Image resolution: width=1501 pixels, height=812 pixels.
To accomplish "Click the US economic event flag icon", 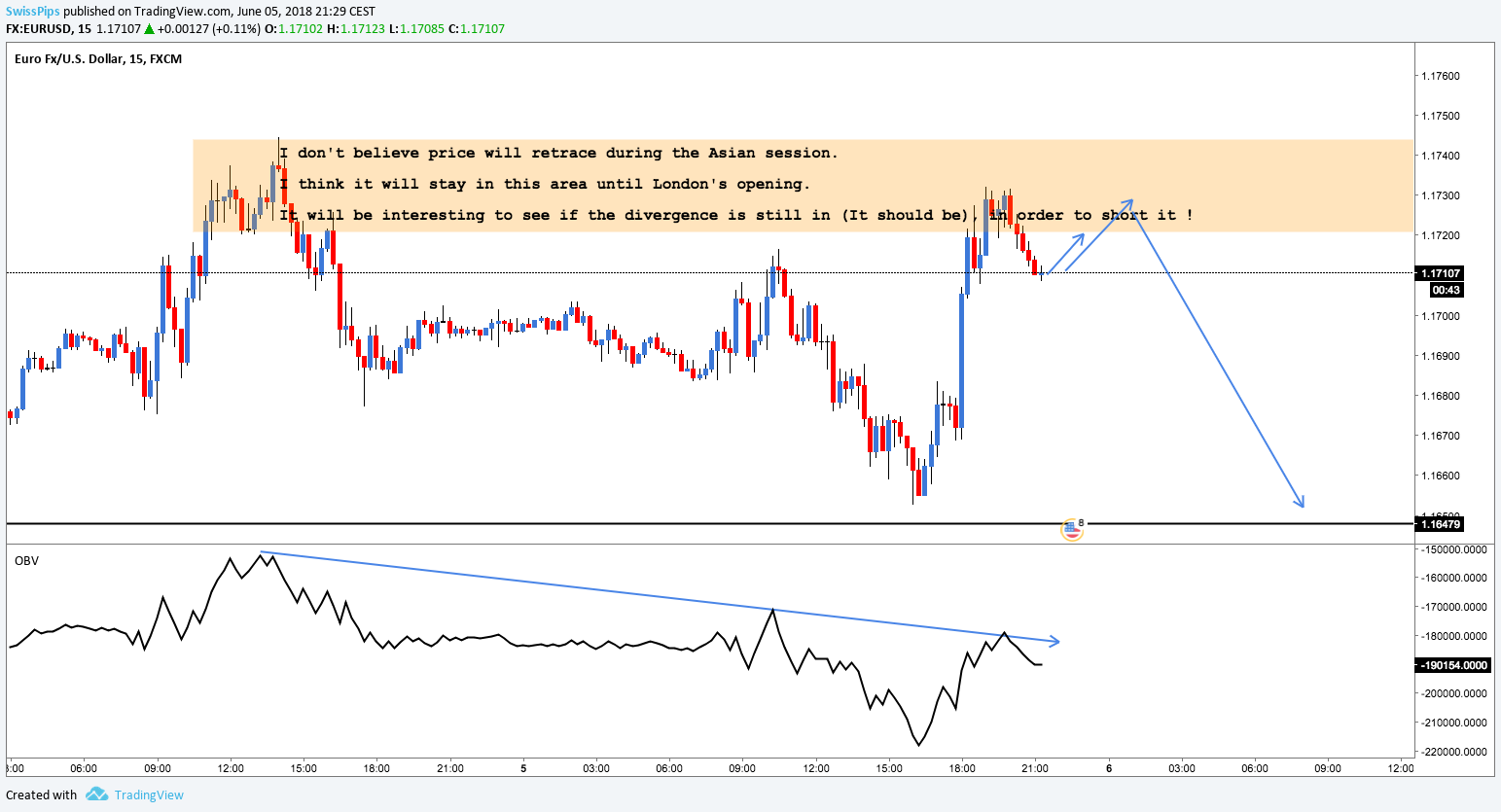I will tap(1071, 529).
